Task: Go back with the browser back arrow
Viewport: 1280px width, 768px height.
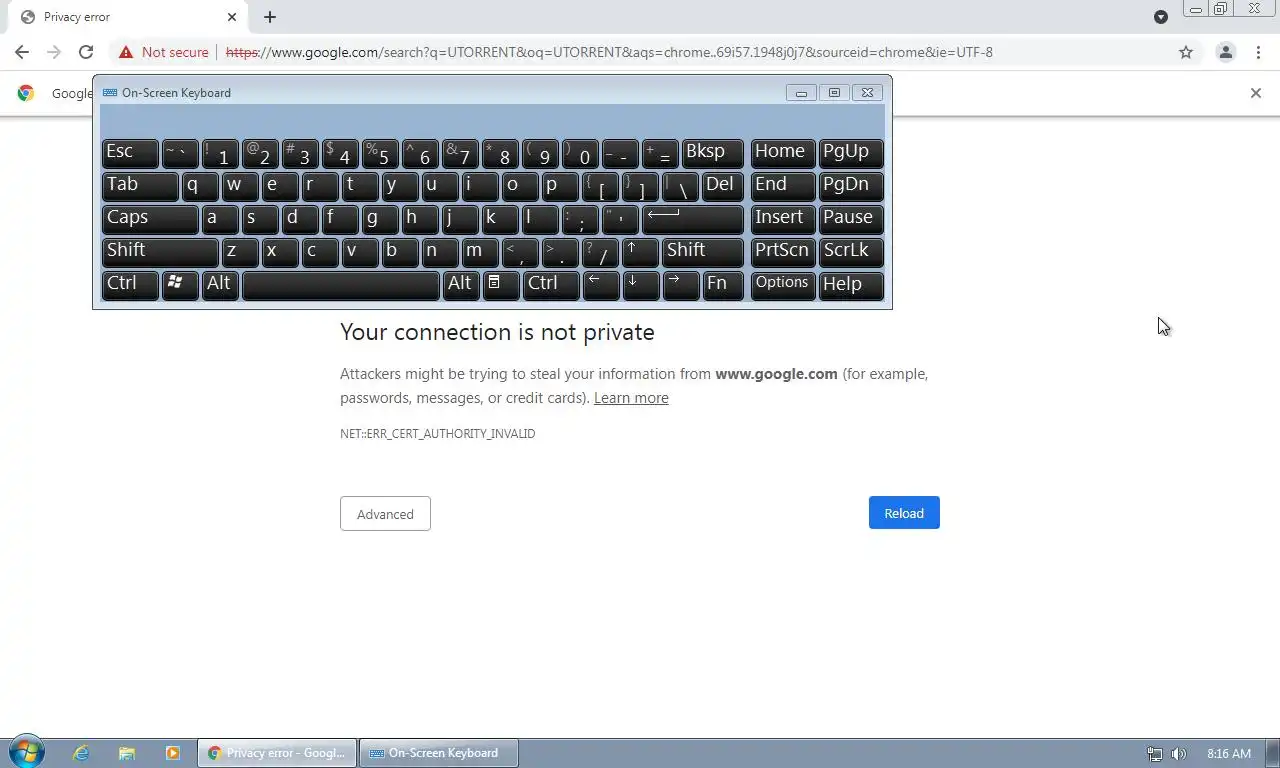Action: click(x=22, y=52)
